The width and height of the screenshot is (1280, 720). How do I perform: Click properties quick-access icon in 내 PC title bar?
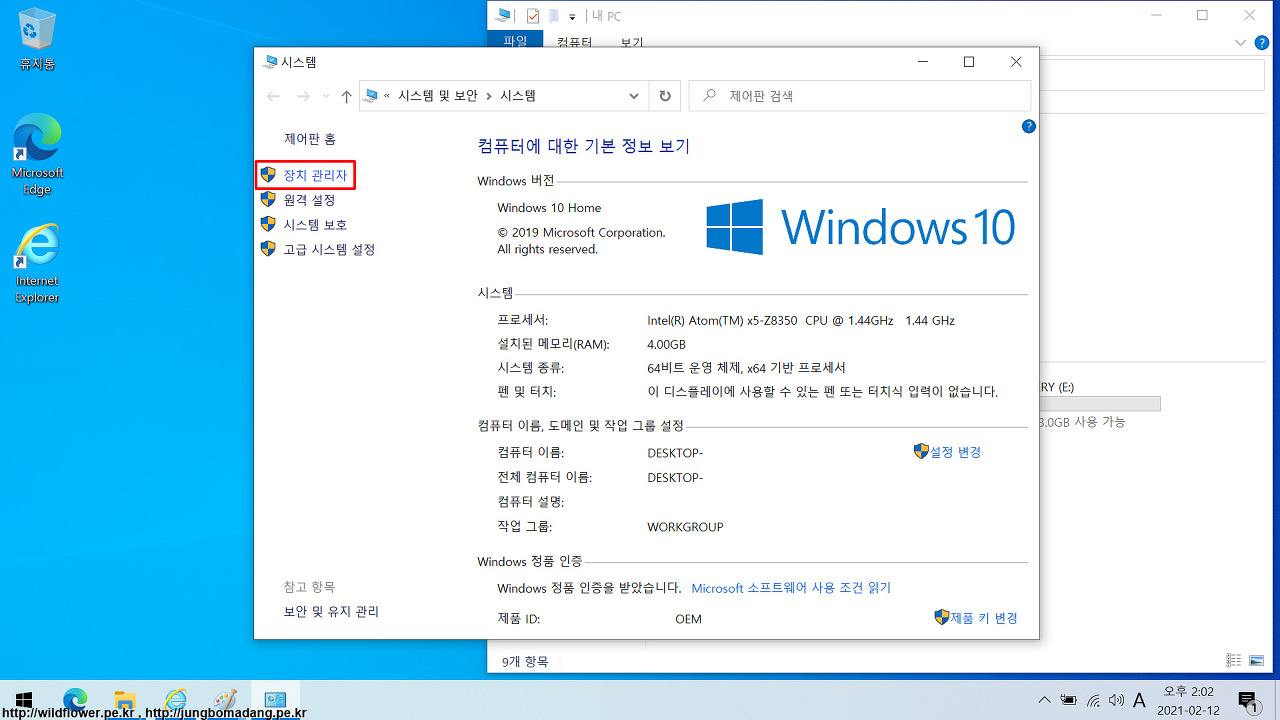click(532, 16)
